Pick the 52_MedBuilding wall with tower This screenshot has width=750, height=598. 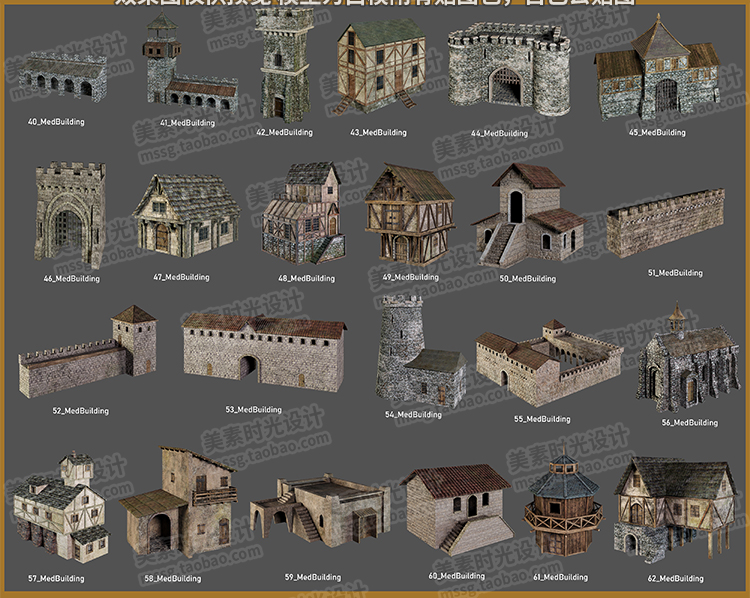click(x=88, y=352)
